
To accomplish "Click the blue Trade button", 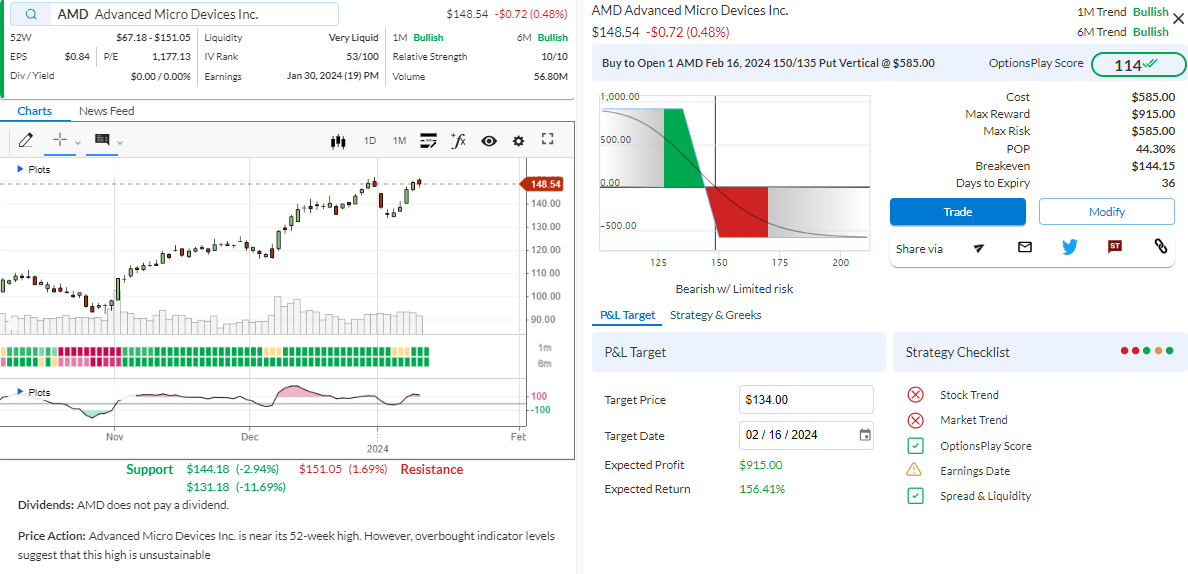I will pyautogui.click(x=958, y=212).
